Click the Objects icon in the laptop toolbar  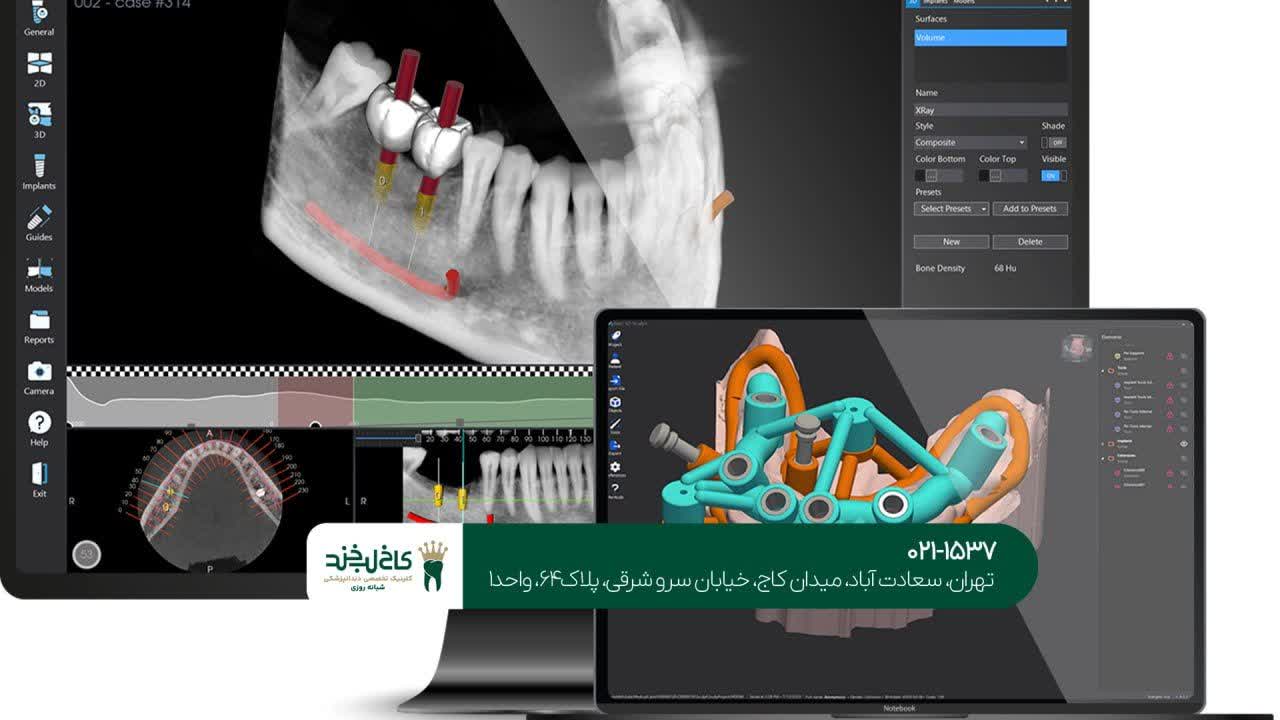pyautogui.click(x=615, y=402)
